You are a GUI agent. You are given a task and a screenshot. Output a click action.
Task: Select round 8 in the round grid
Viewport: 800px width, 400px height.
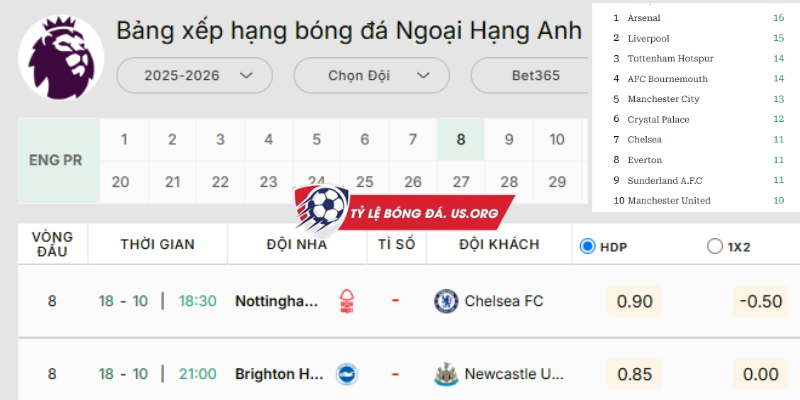pyautogui.click(x=461, y=140)
